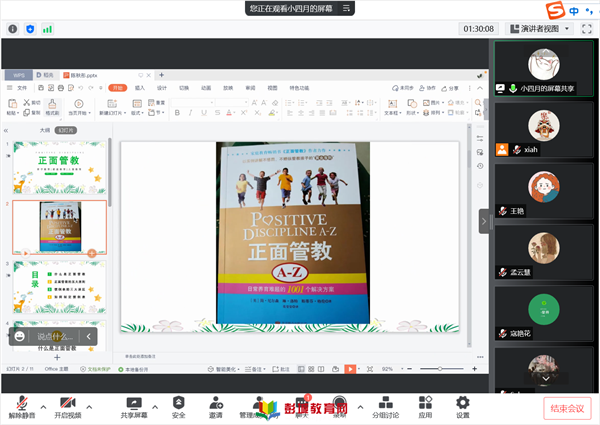Adjust the zoom slider in status bar
The width and height of the screenshot is (600, 425).
pyautogui.click(x=442, y=369)
